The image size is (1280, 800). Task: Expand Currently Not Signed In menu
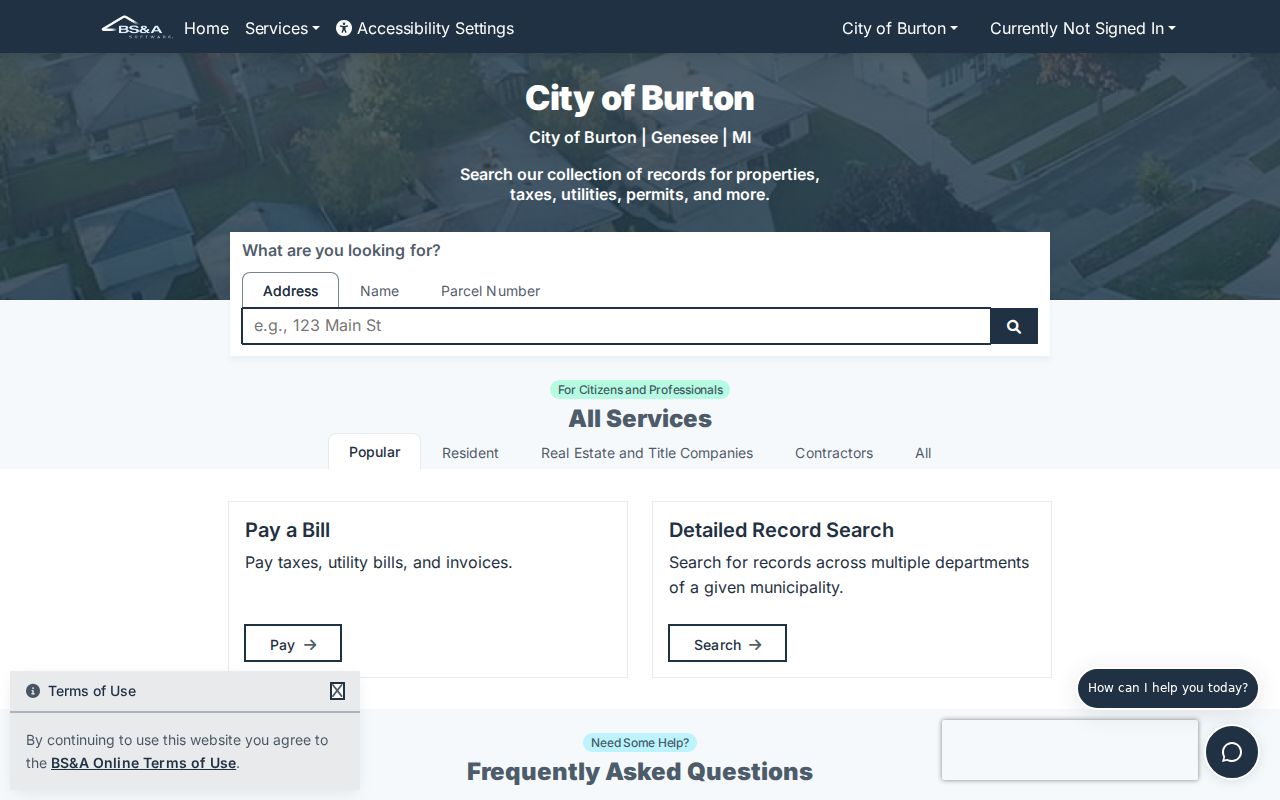click(x=1083, y=28)
